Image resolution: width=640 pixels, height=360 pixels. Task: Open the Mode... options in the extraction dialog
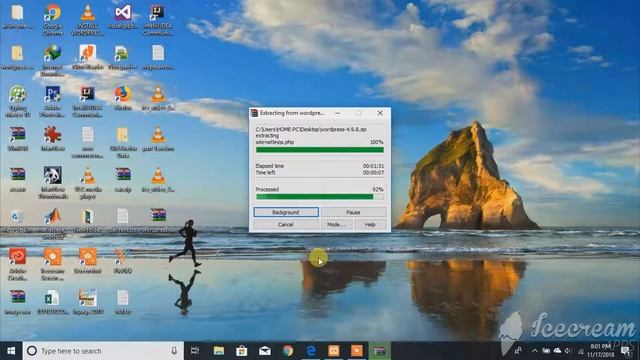(x=336, y=224)
